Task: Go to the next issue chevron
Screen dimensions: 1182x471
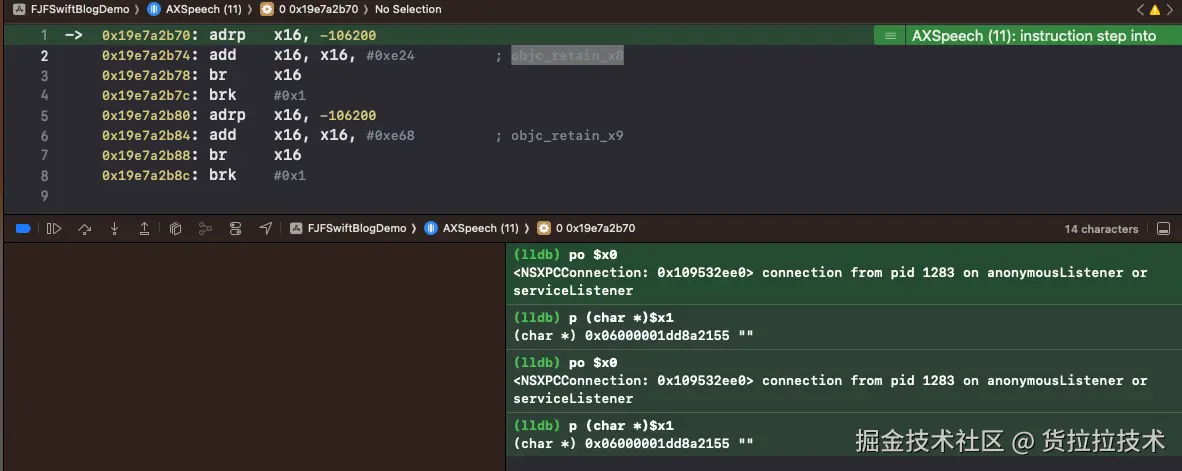Action: 1171,9
